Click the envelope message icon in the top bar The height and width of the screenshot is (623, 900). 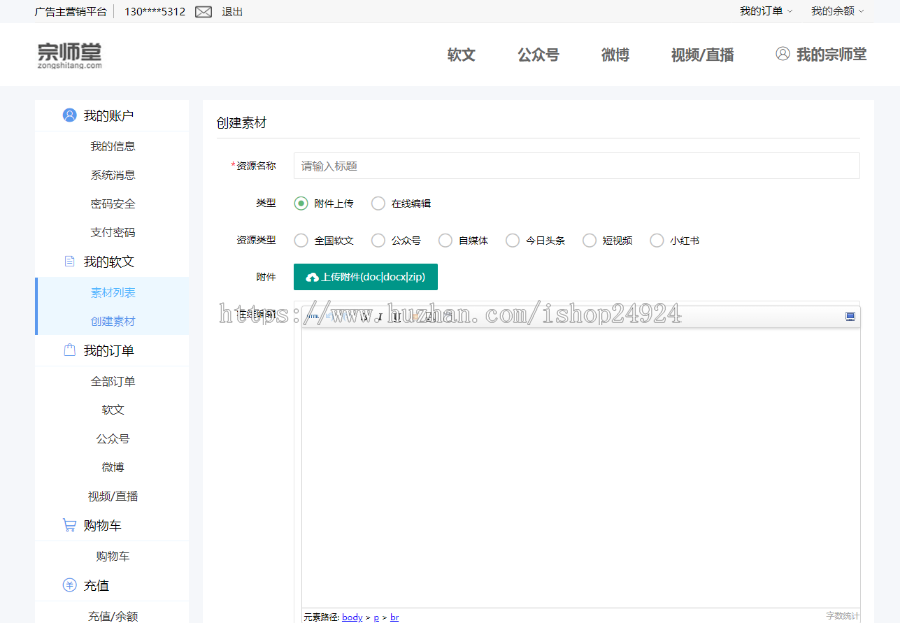[202, 13]
